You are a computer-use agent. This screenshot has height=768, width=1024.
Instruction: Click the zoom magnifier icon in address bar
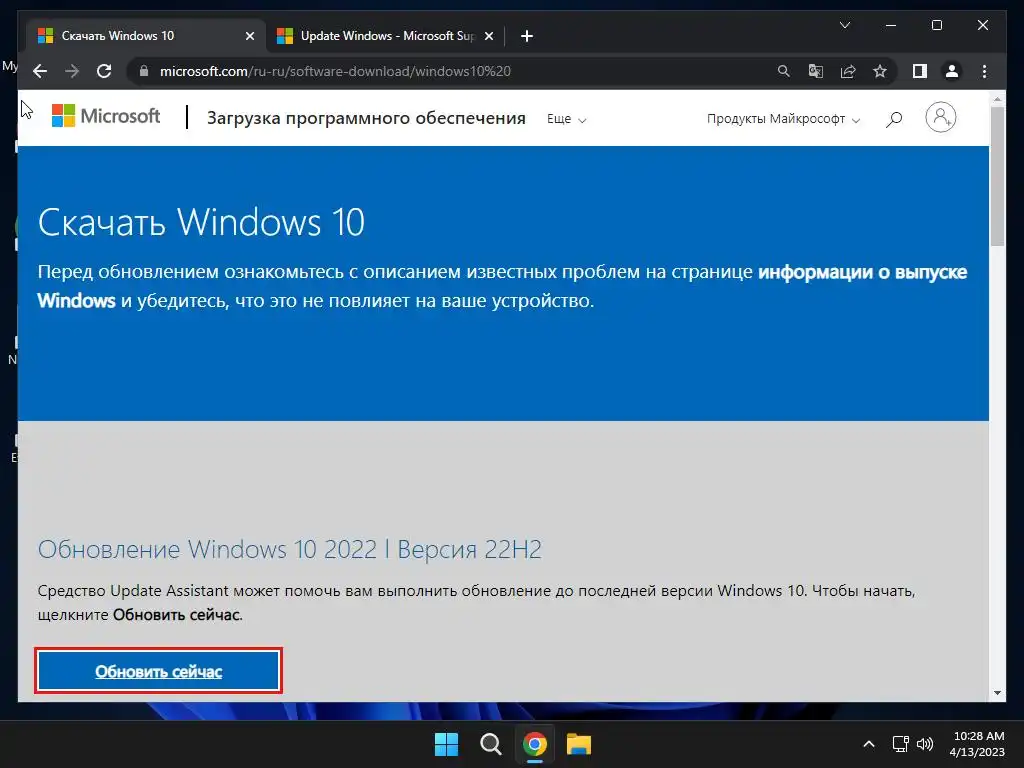click(x=784, y=71)
